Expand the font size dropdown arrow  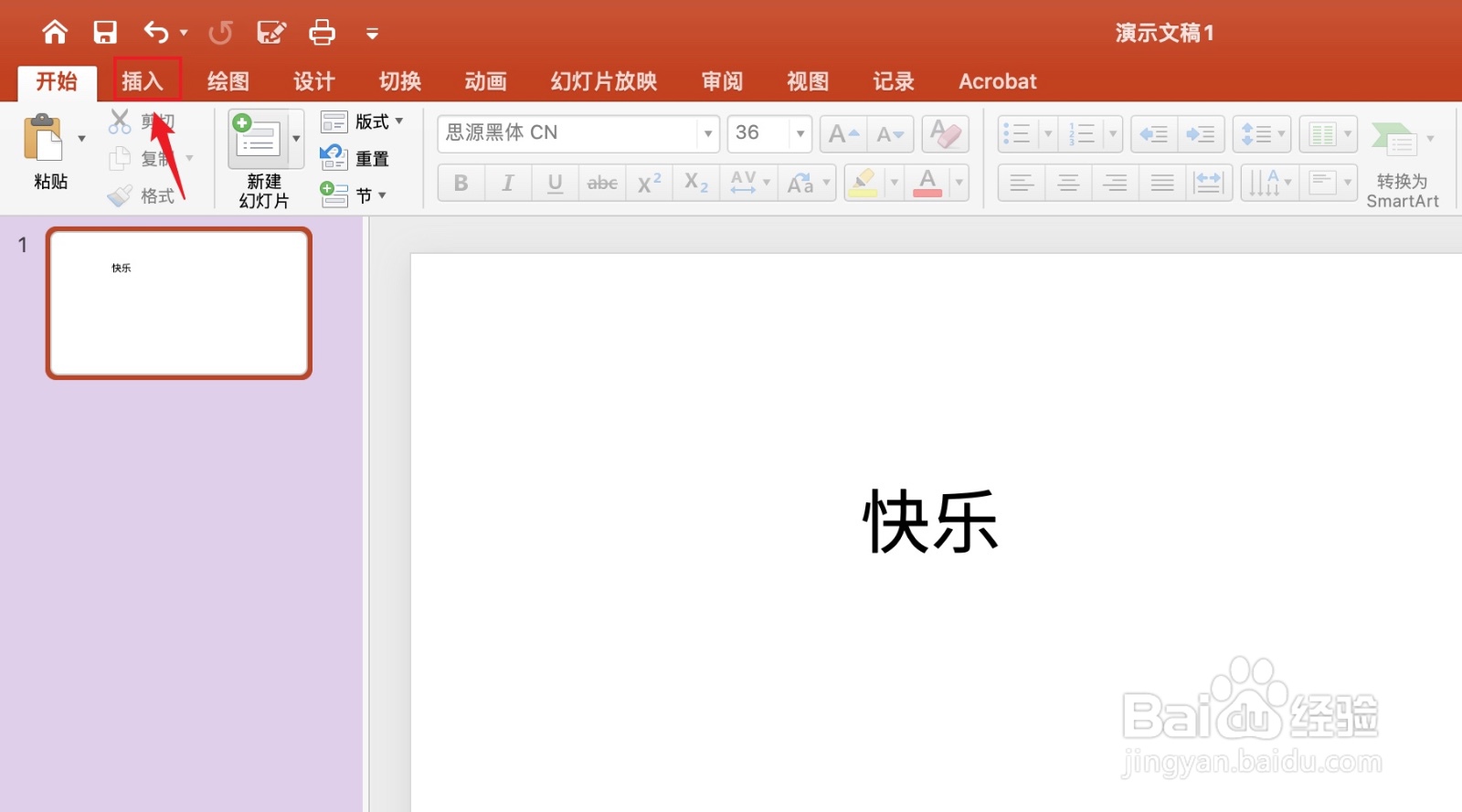pyautogui.click(x=800, y=133)
